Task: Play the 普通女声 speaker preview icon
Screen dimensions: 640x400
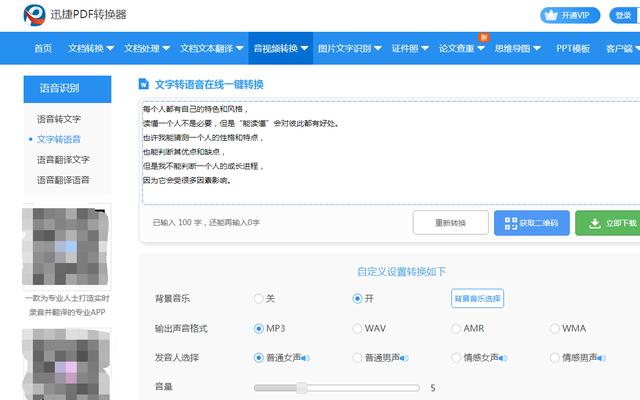Action: [305, 358]
